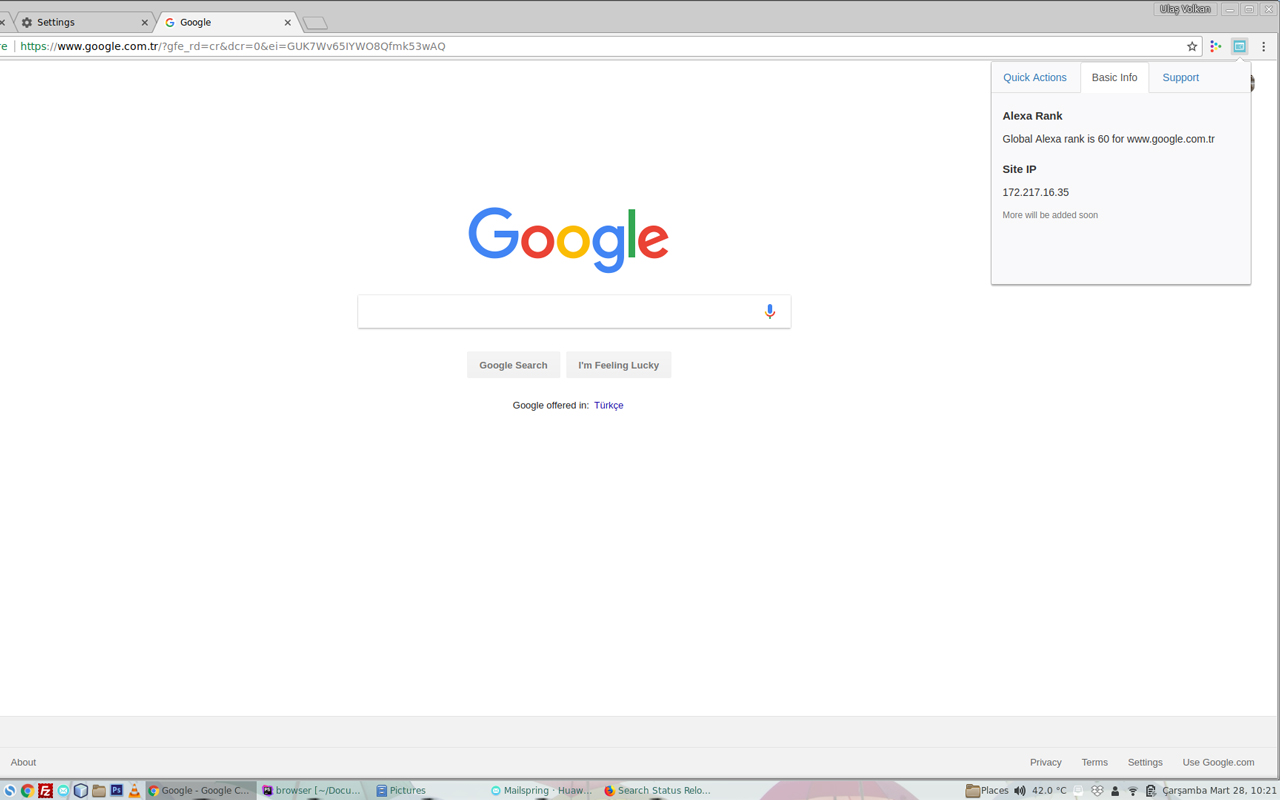
Task: Bookmark this page using the star icon
Action: pos(1191,46)
